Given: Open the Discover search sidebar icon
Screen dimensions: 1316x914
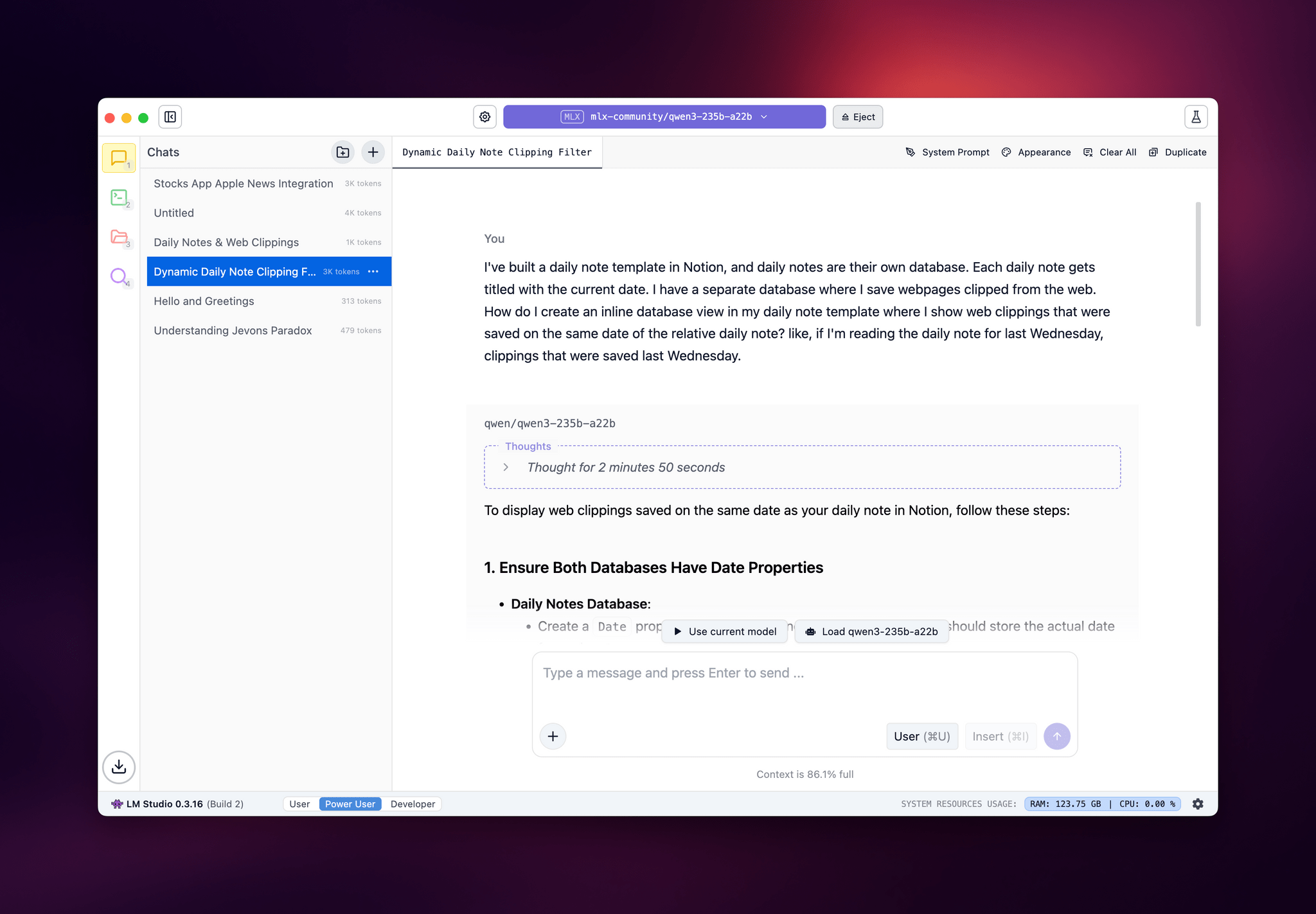Looking at the screenshot, I should (119, 277).
